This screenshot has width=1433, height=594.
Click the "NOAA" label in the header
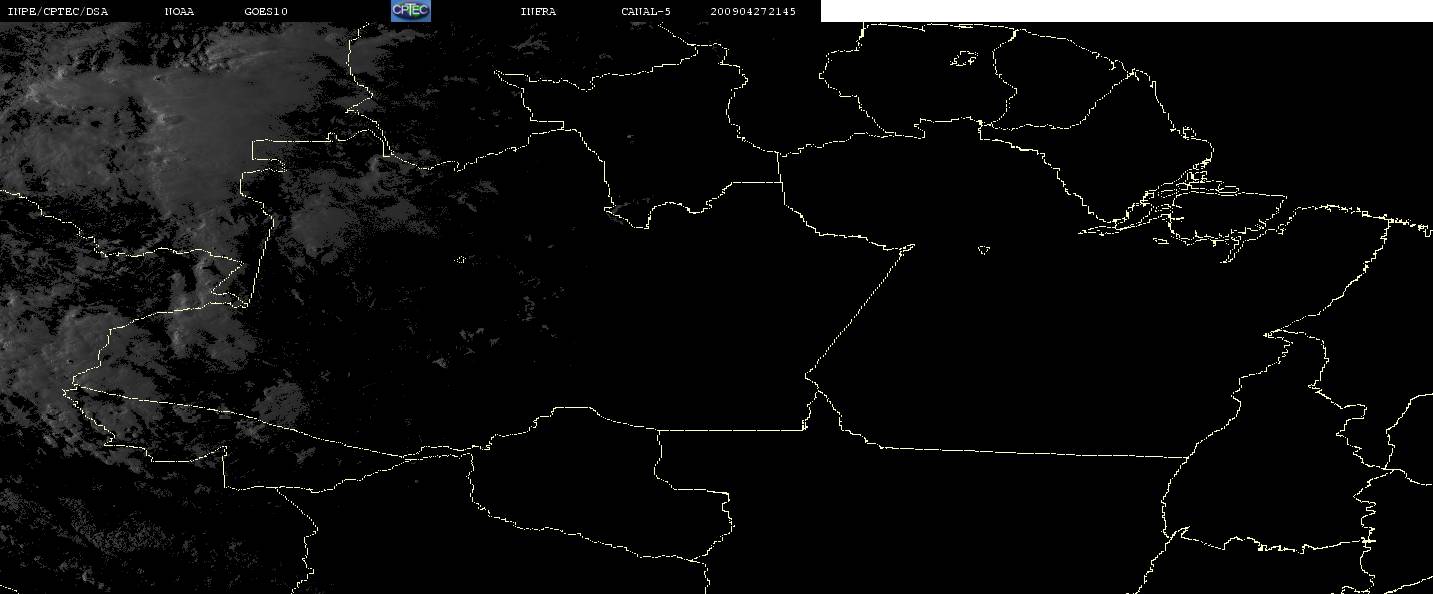180,12
